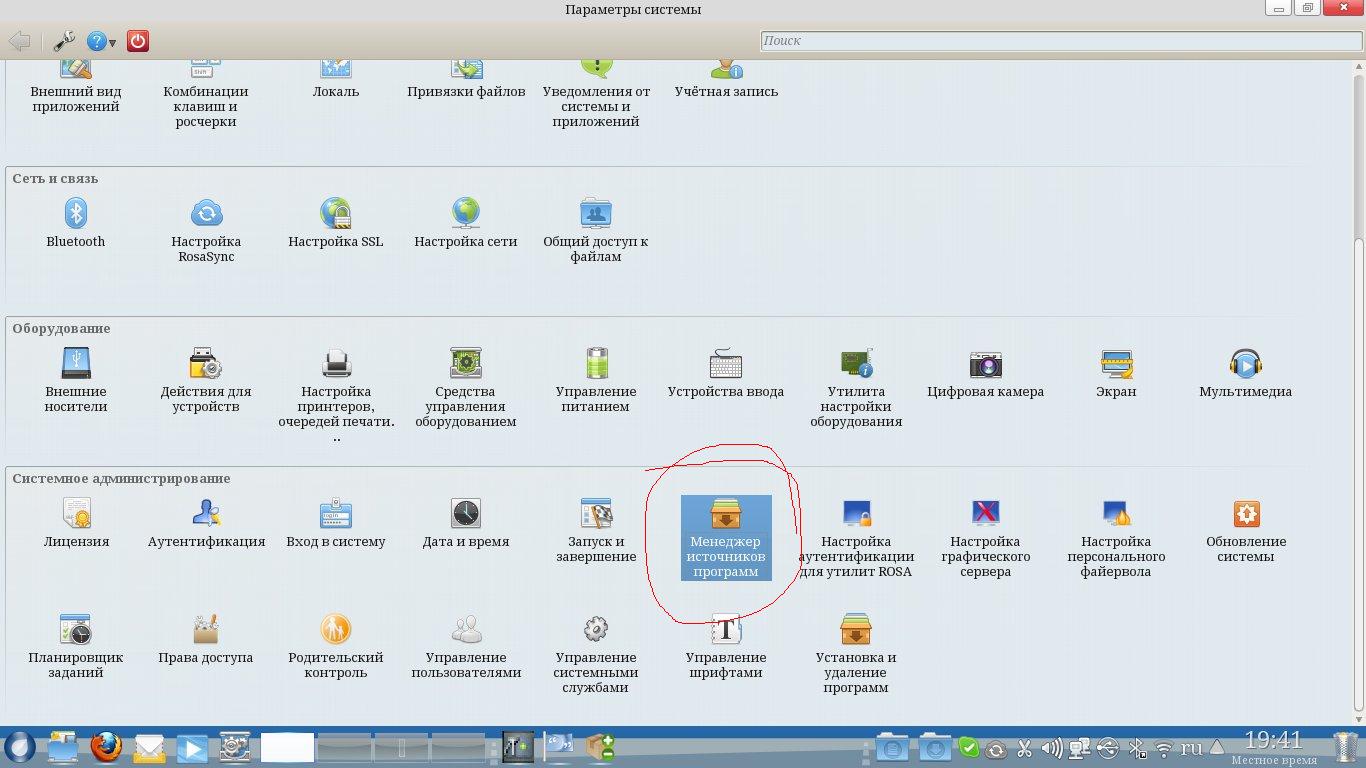Open Устройства ввода module
Image resolution: width=1366 pixels, height=768 pixels.
pyautogui.click(x=726, y=372)
